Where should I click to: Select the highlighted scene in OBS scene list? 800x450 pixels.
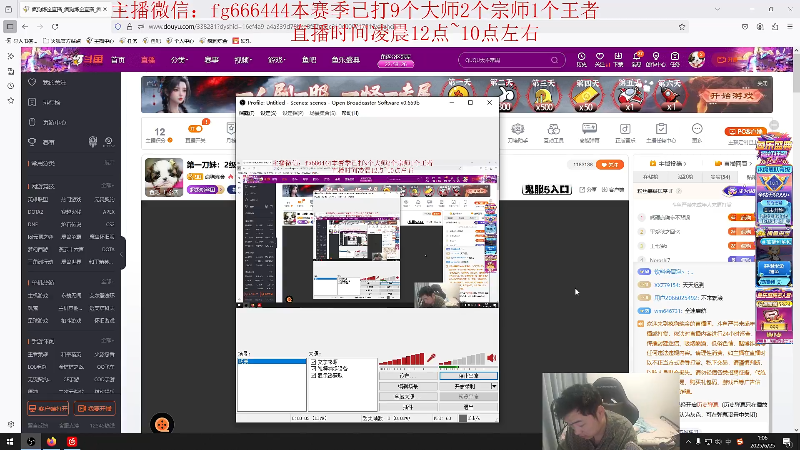coord(271,361)
